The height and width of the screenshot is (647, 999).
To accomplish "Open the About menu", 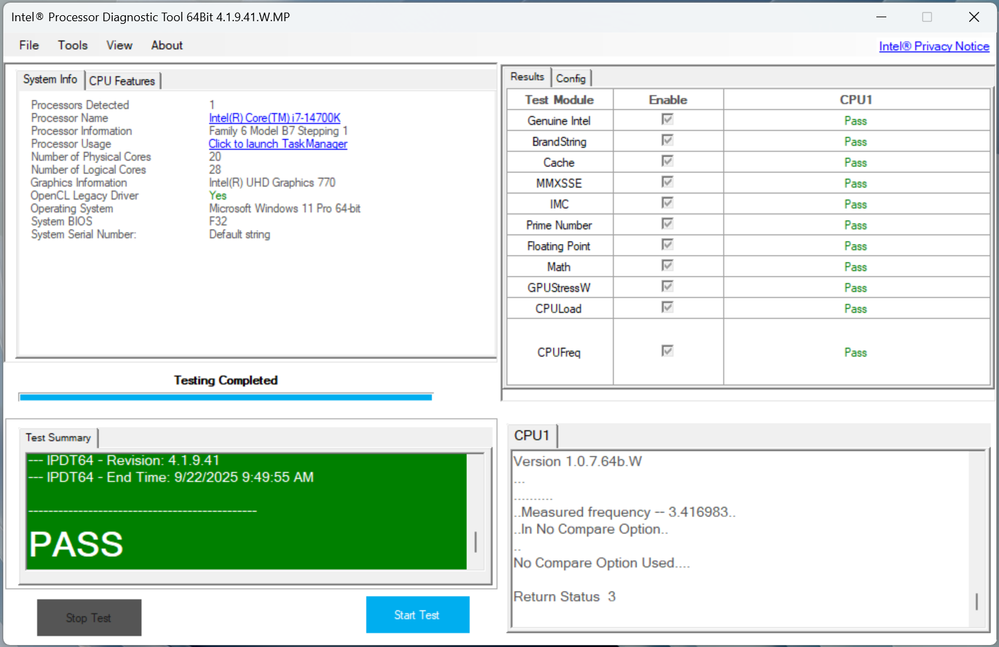I will (x=167, y=45).
